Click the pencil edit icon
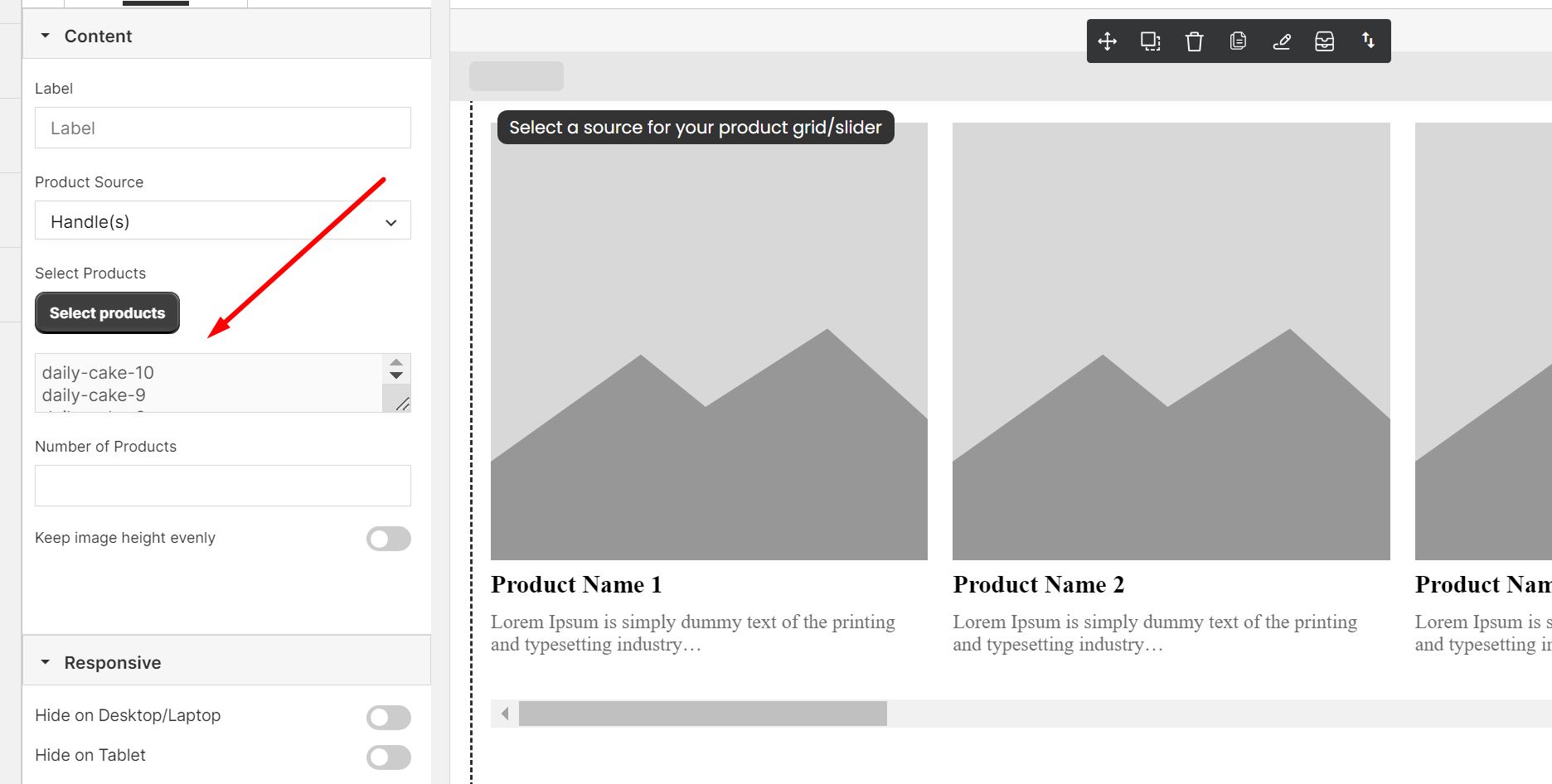1552x784 pixels. pyautogui.click(x=1281, y=41)
